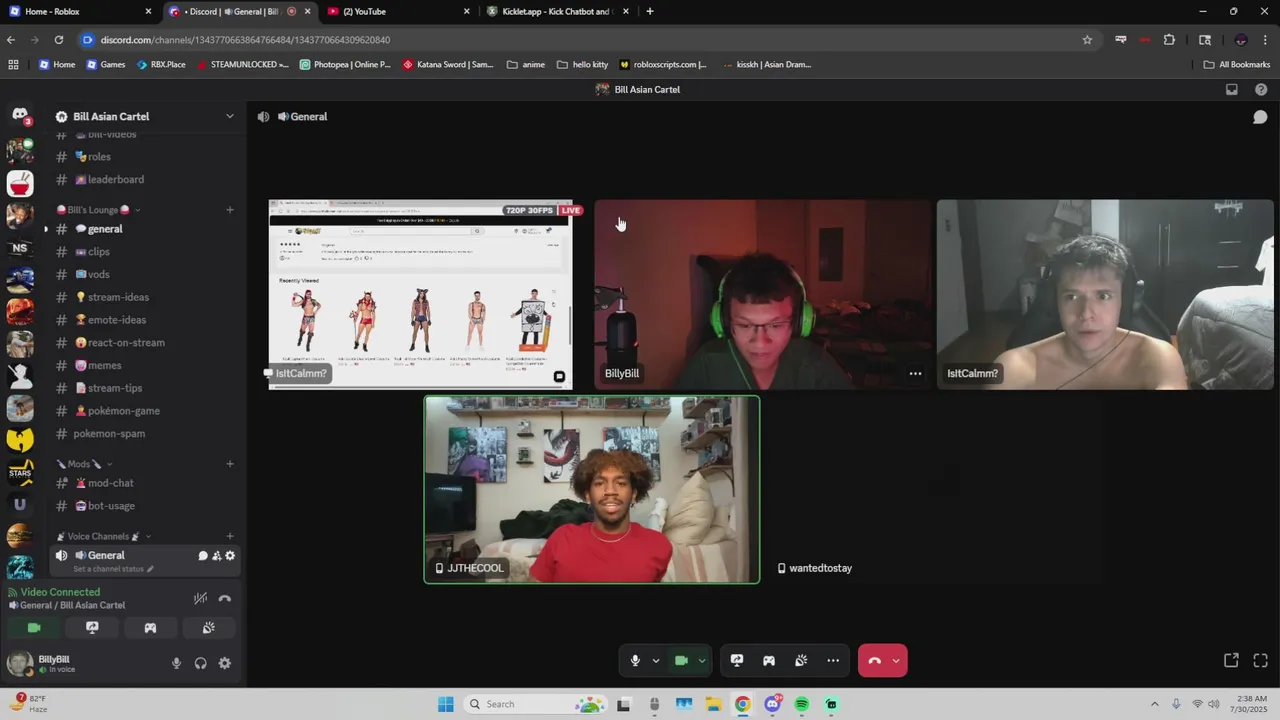The width and height of the screenshot is (1280, 720).
Task: Click the activities controller icon in the call bar
Action: (x=769, y=660)
